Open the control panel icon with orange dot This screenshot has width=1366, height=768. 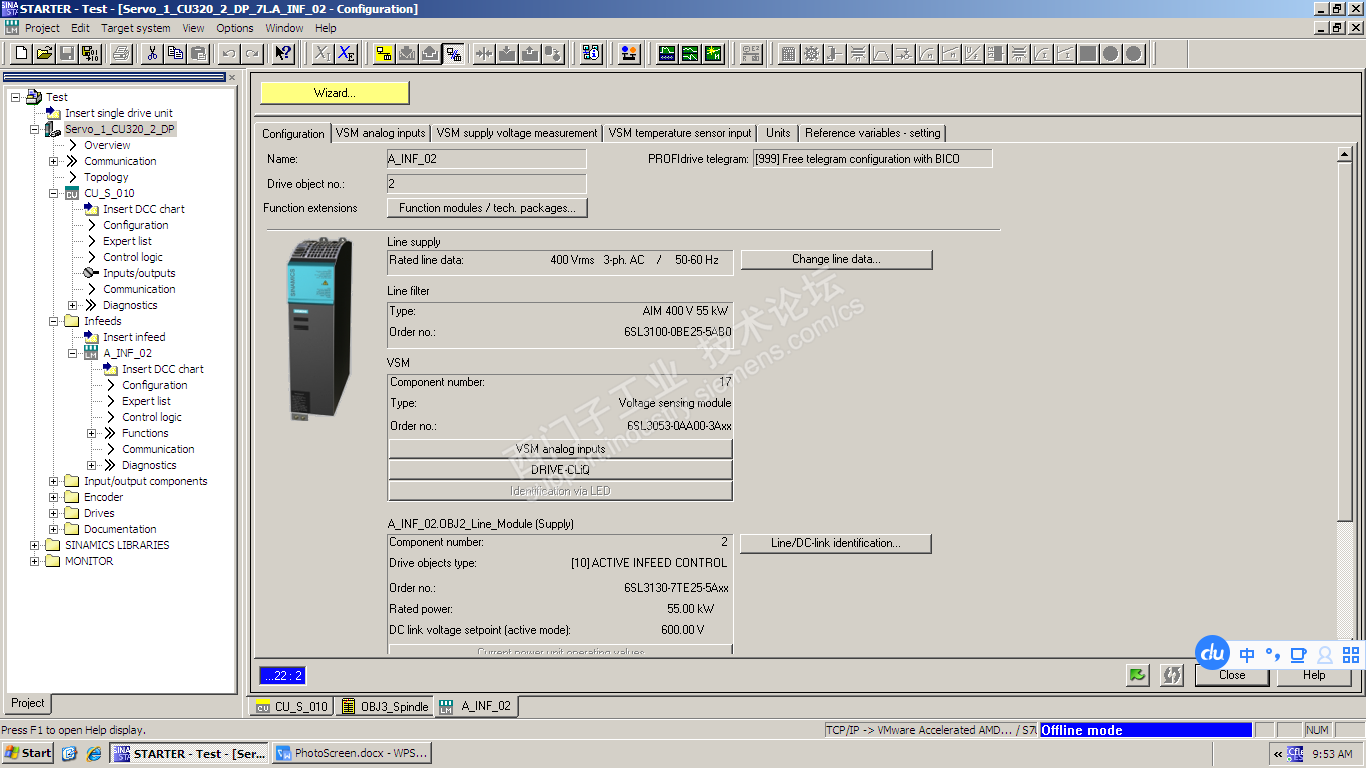(629, 53)
